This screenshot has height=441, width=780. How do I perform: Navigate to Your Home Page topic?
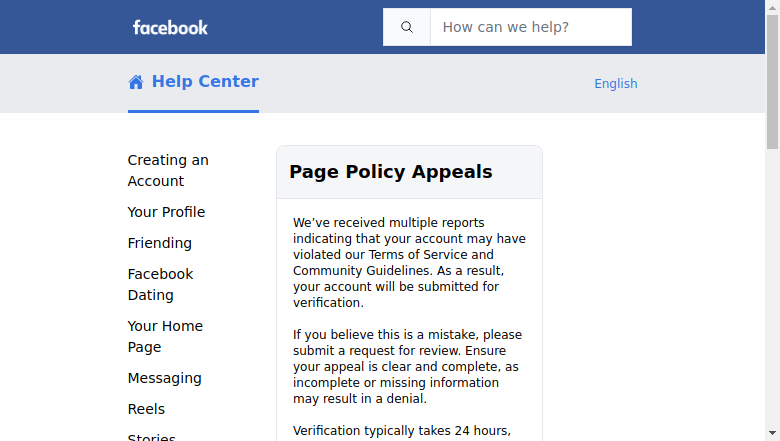[165, 337]
